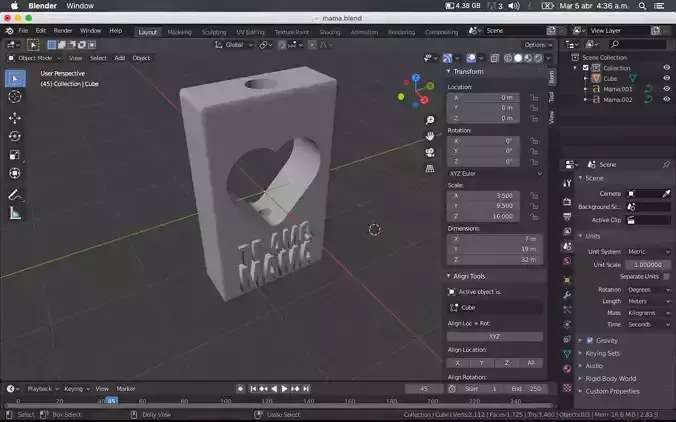Click the Align Location All button
The height and width of the screenshot is (422, 676).
tap(531, 363)
